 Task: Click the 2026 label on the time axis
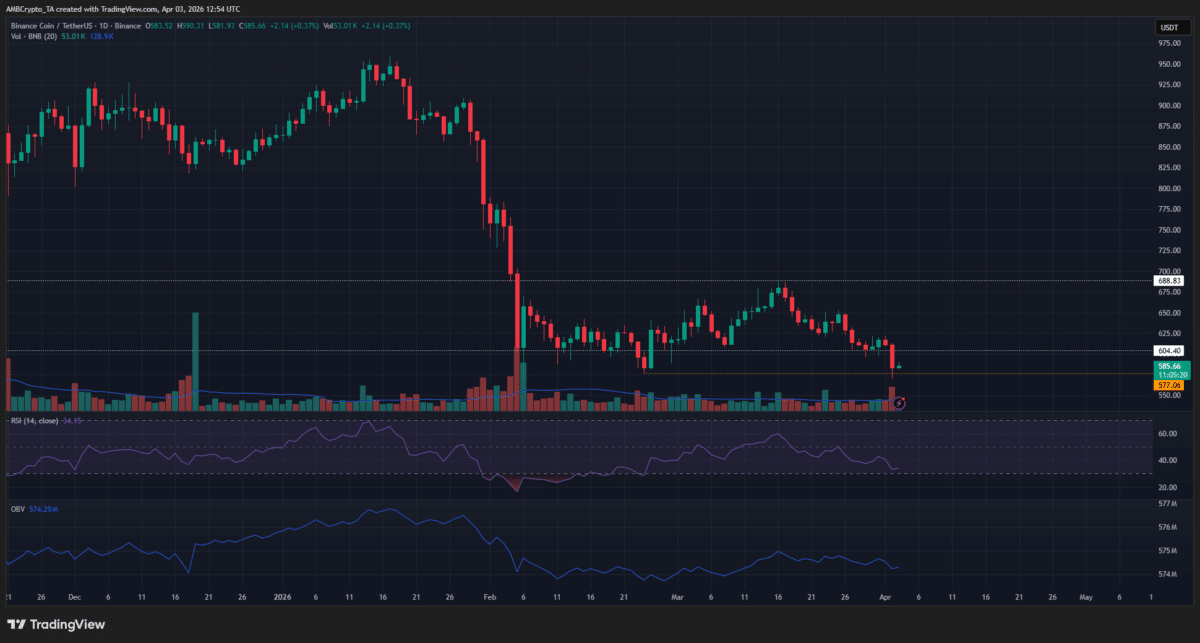click(281, 595)
